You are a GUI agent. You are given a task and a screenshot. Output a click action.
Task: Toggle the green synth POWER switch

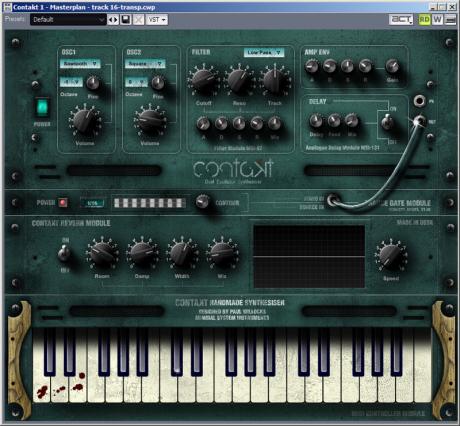click(42, 108)
